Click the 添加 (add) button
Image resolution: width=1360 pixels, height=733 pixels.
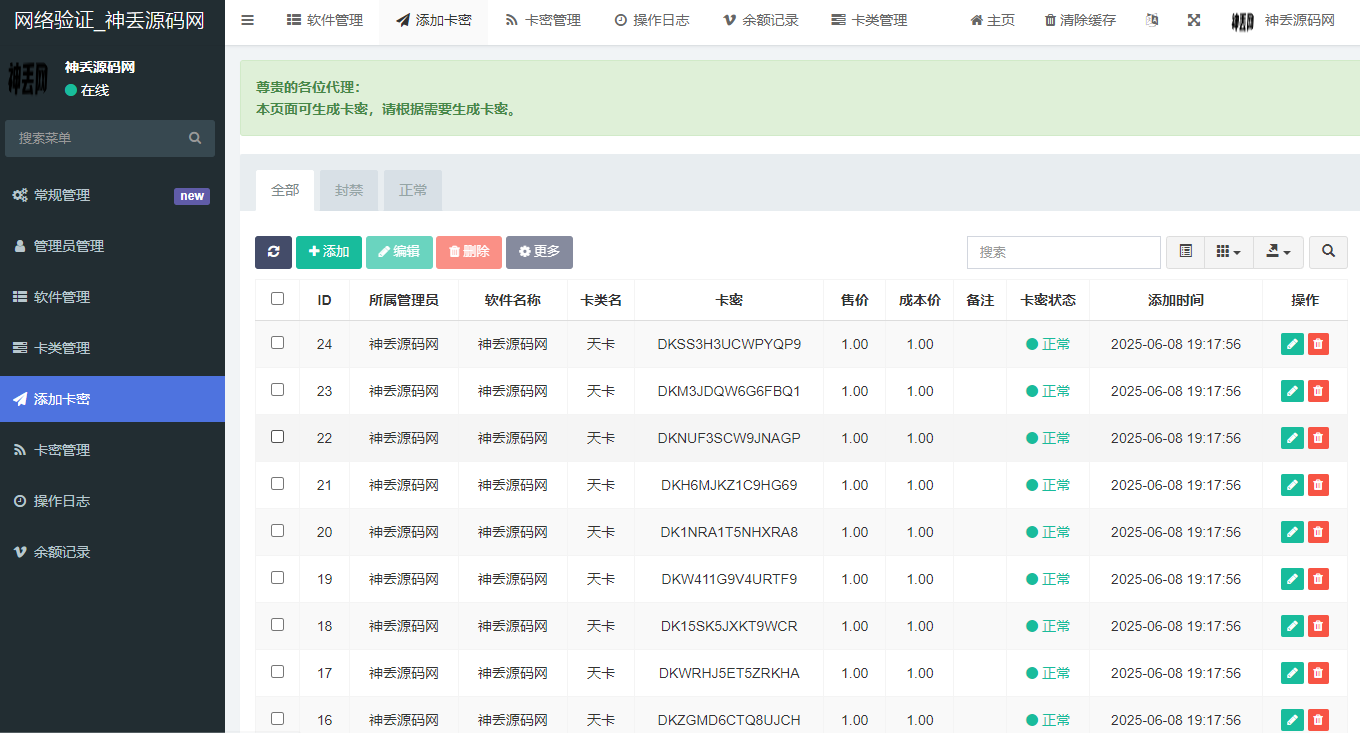click(329, 252)
